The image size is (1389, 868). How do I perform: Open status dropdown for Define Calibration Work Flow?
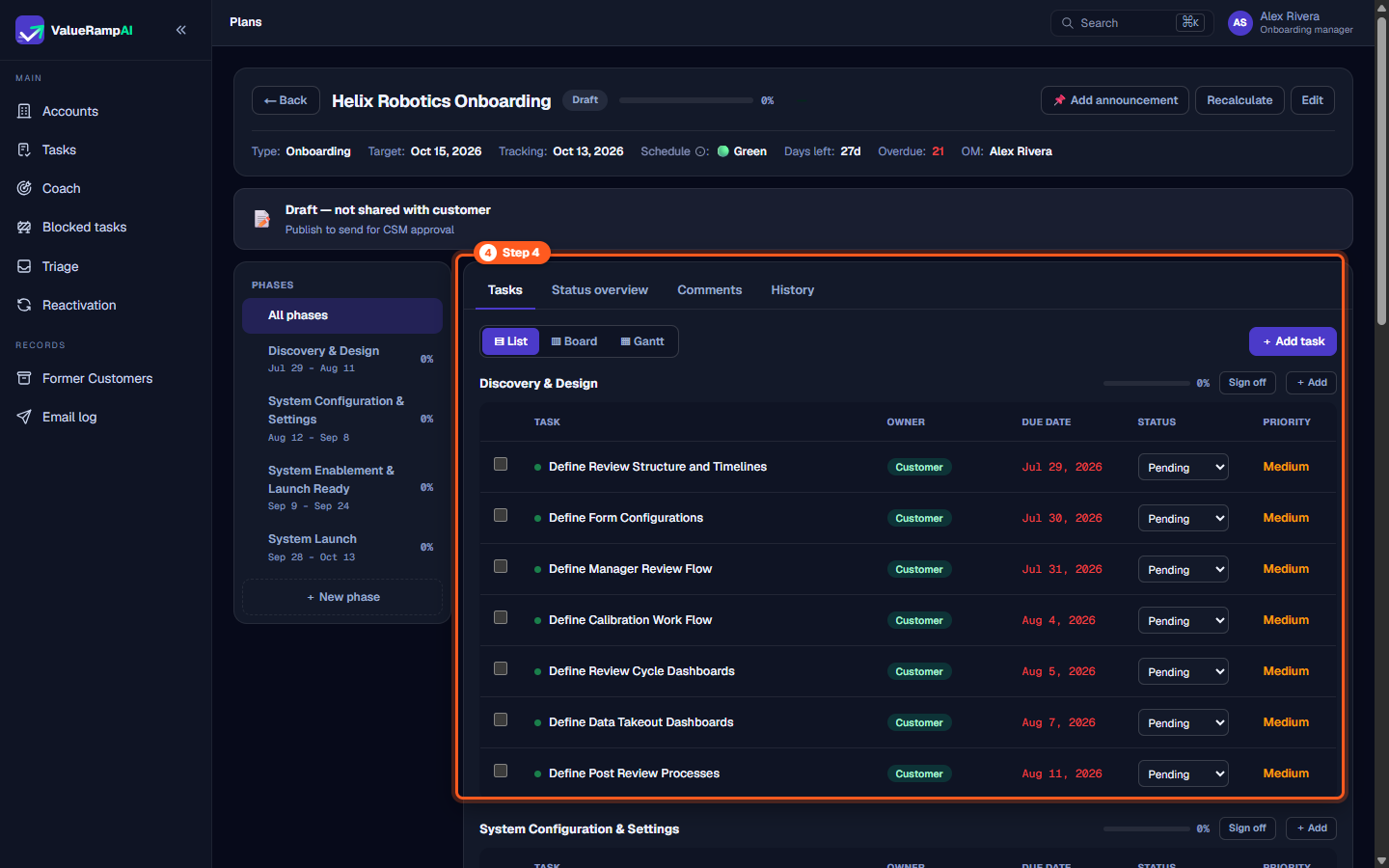pyautogui.click(x=1183, y=620)
